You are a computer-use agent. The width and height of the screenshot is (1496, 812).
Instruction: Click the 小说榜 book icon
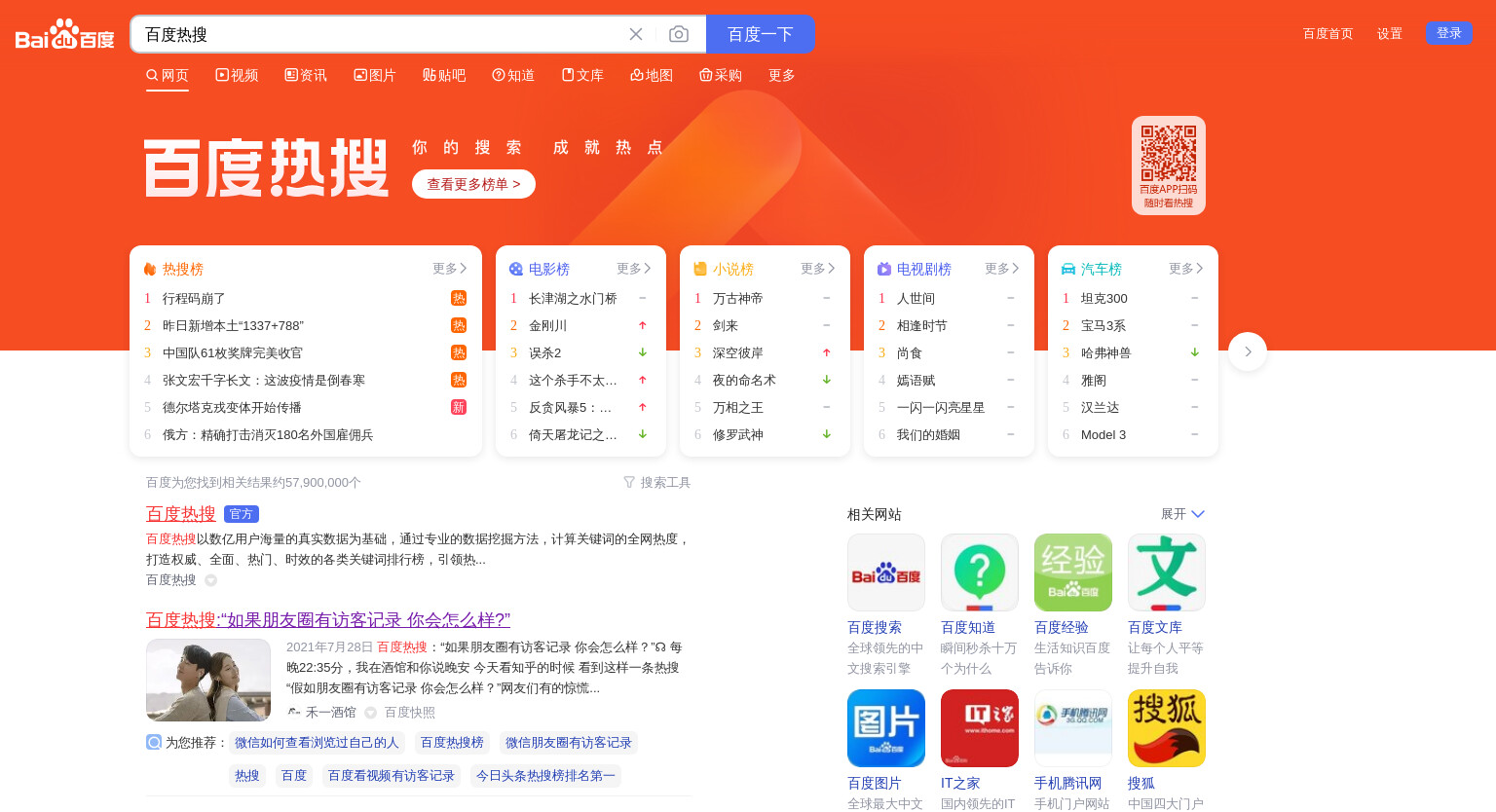click(700, 269)
